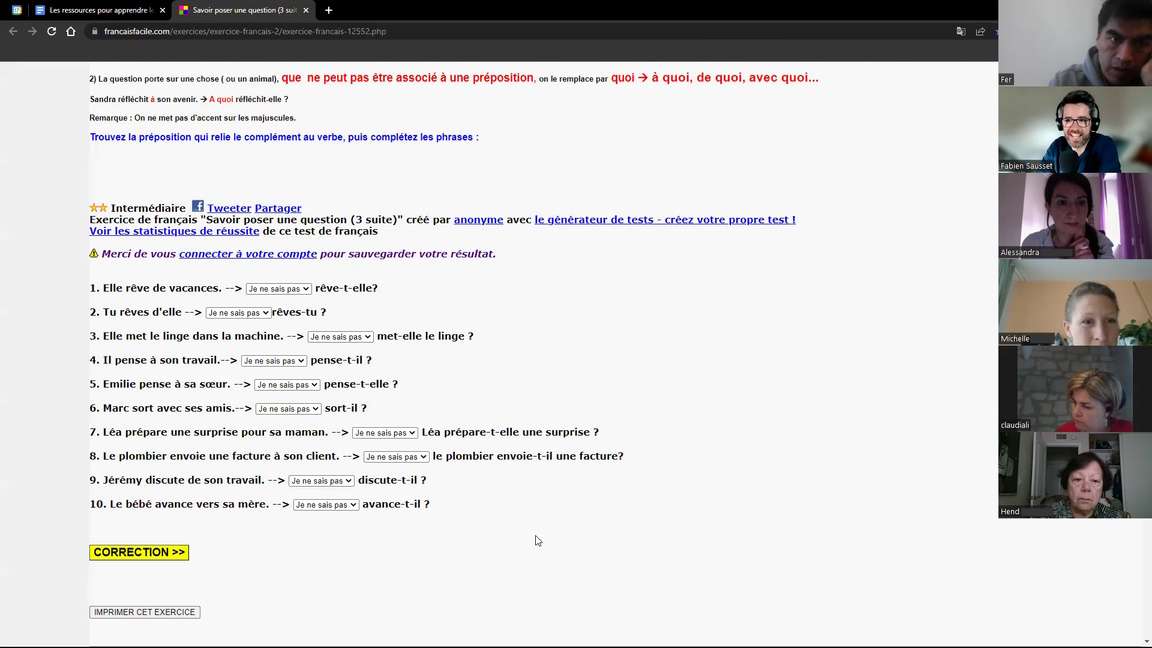Expand dropdown for 'Jérémy discute de son travail'
This screenshot has height=648, width=1152.
click(x=321, y=481)
